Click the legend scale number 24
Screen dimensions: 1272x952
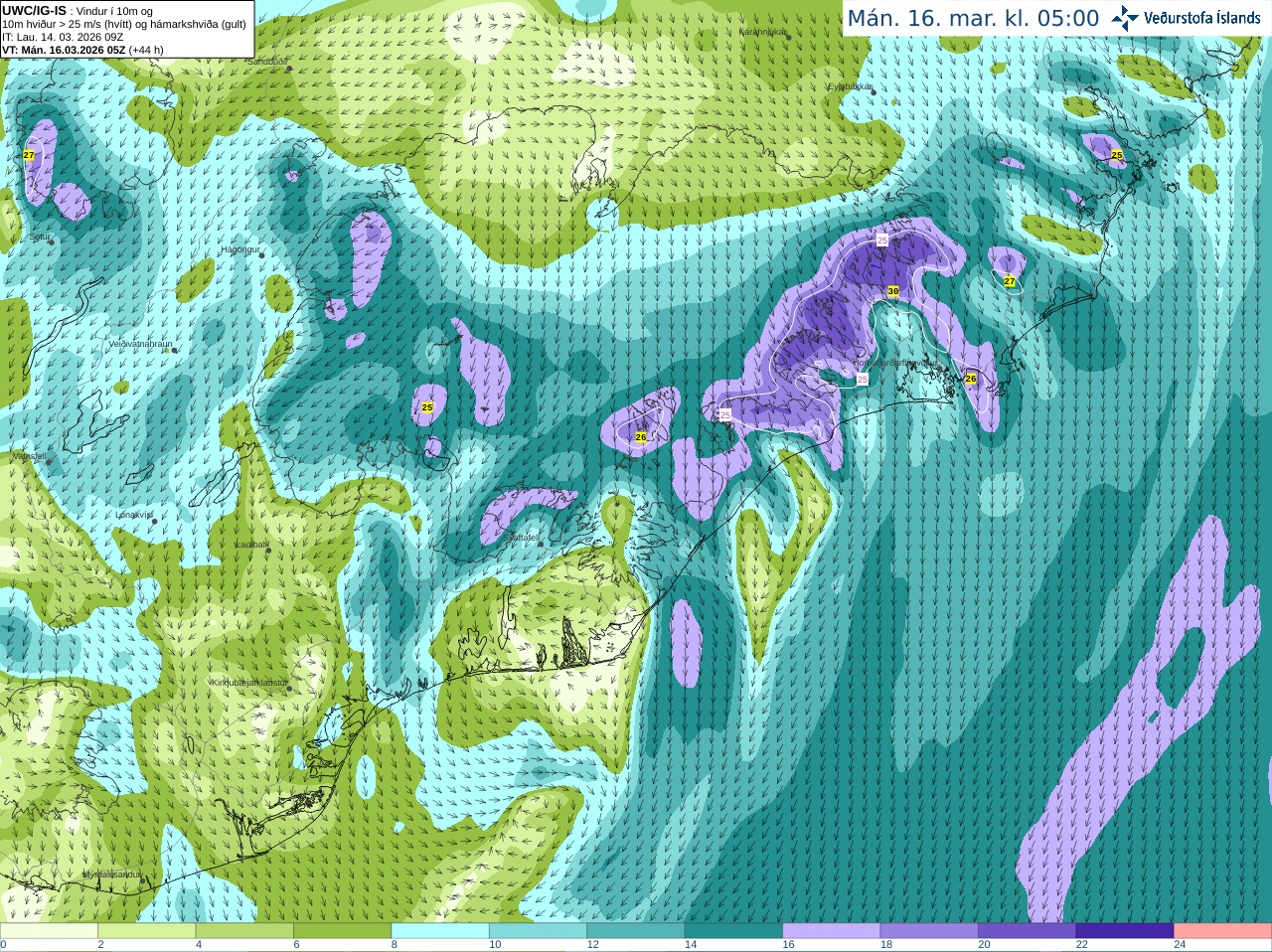(1180, 945)
